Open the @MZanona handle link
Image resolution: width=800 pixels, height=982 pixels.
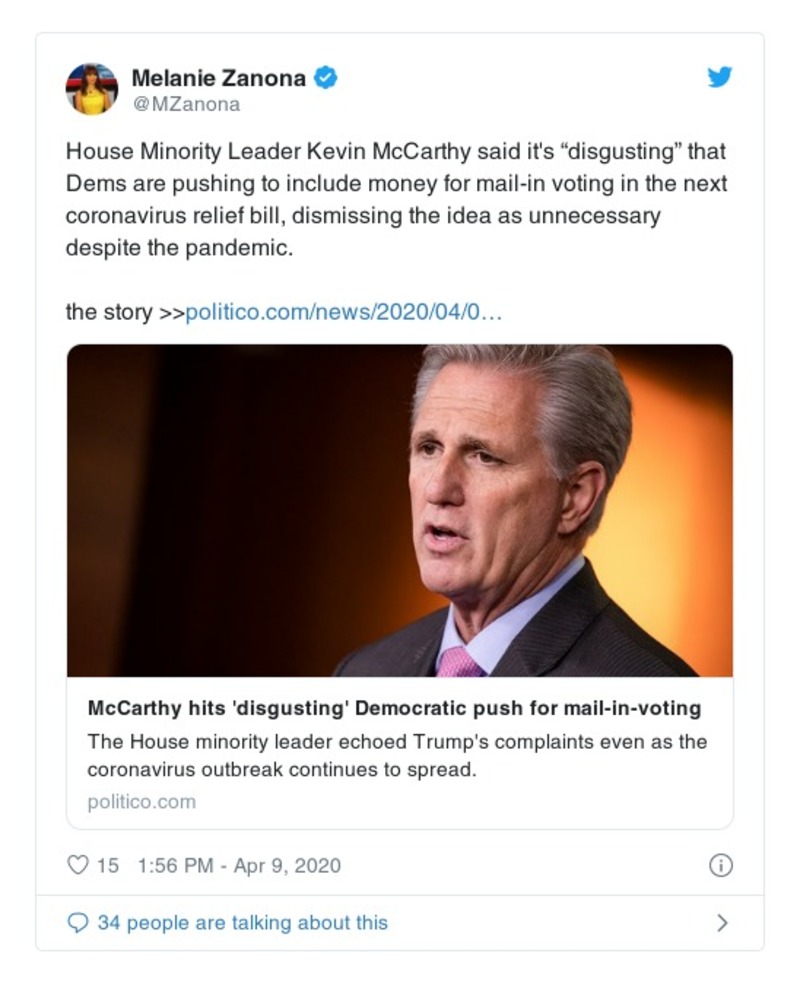186,104
